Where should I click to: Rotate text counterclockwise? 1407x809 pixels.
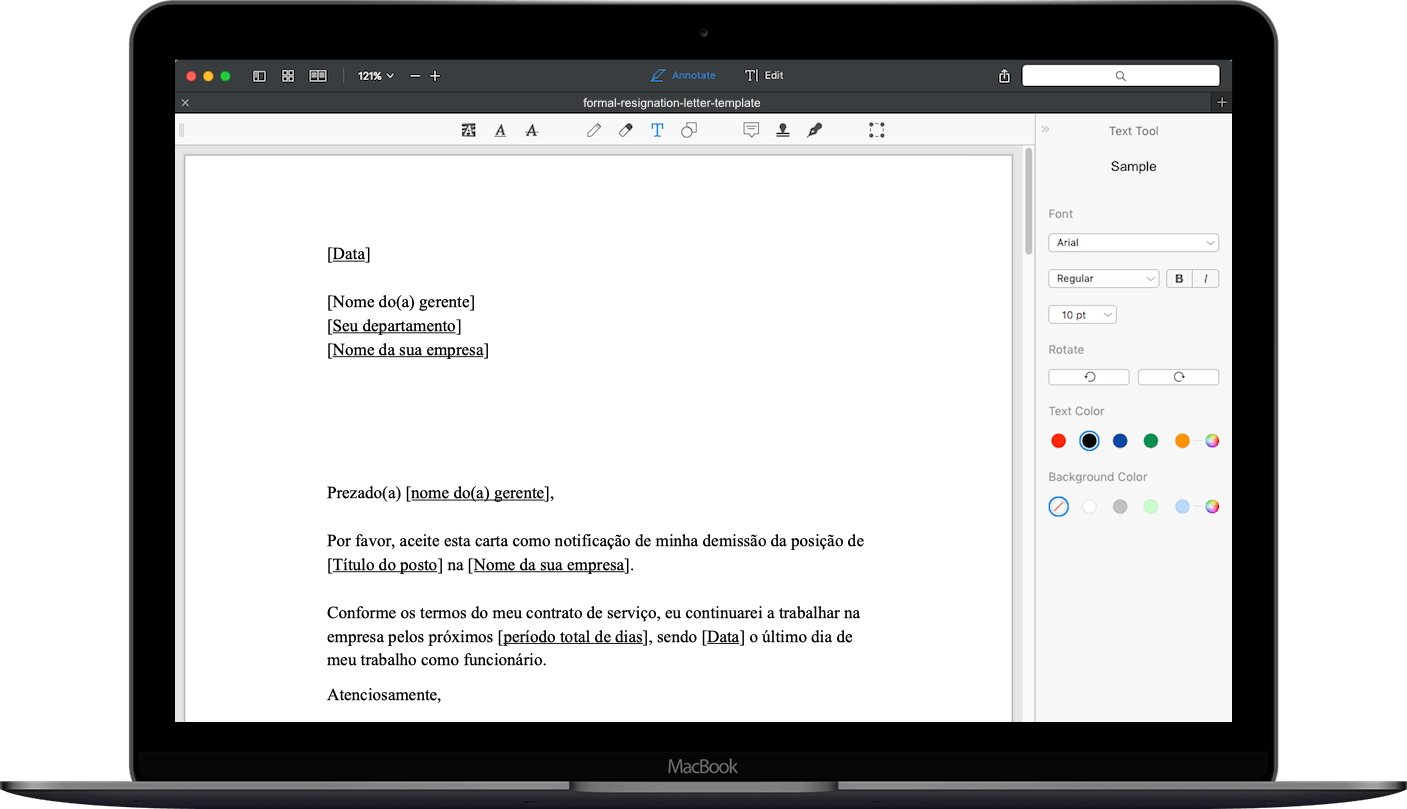point(1089,377)
